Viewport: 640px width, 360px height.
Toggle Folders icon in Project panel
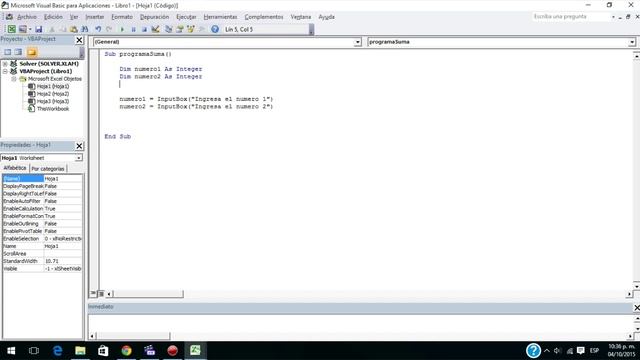(x=32, y=52)
